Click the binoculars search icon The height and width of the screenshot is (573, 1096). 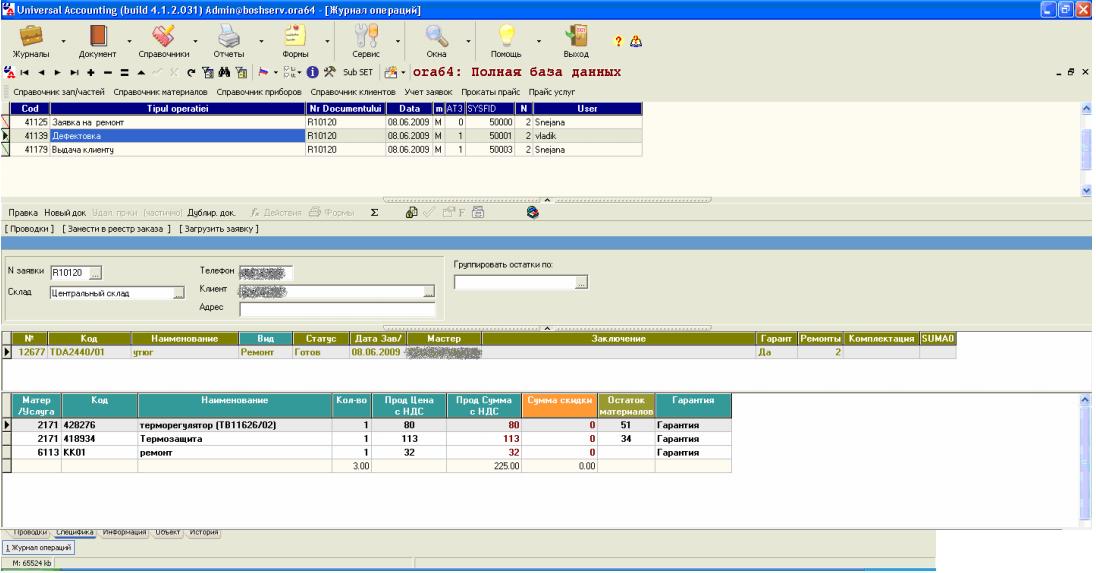tap(224, 73)
